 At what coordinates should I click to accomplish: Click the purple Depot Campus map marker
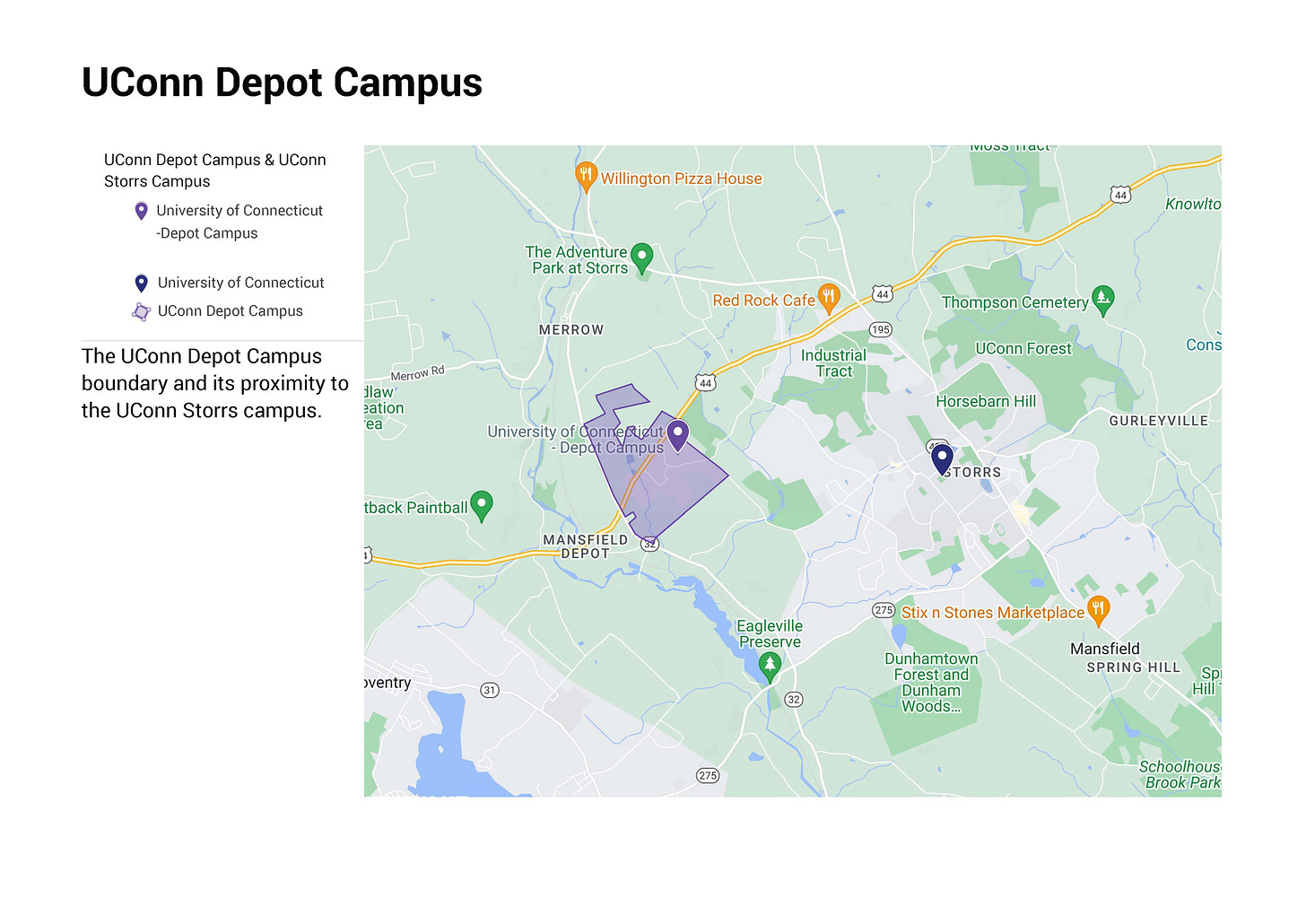click(x=678, y=435)
